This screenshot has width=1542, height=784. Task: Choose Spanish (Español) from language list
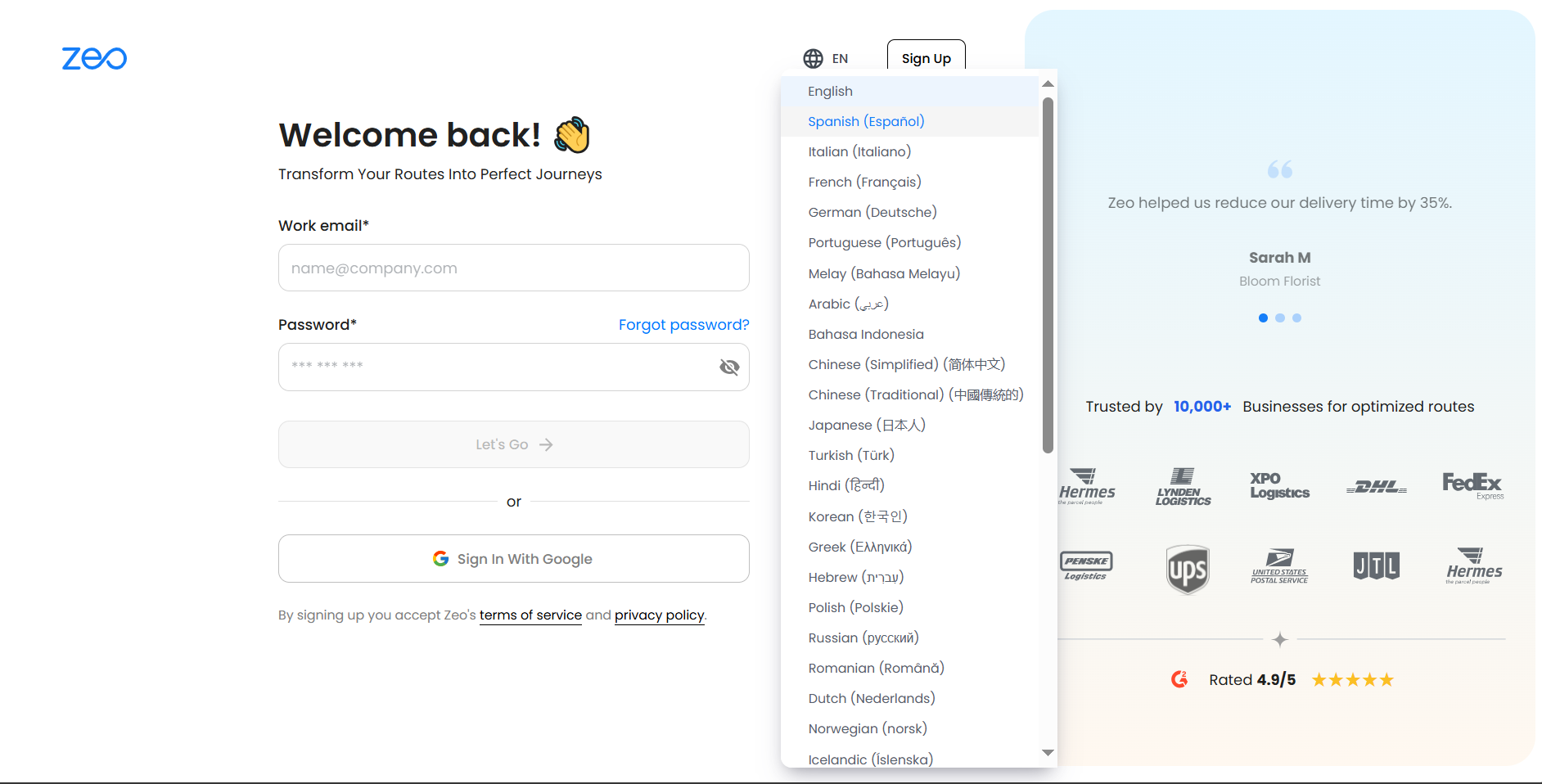click(x=866, y=121)
